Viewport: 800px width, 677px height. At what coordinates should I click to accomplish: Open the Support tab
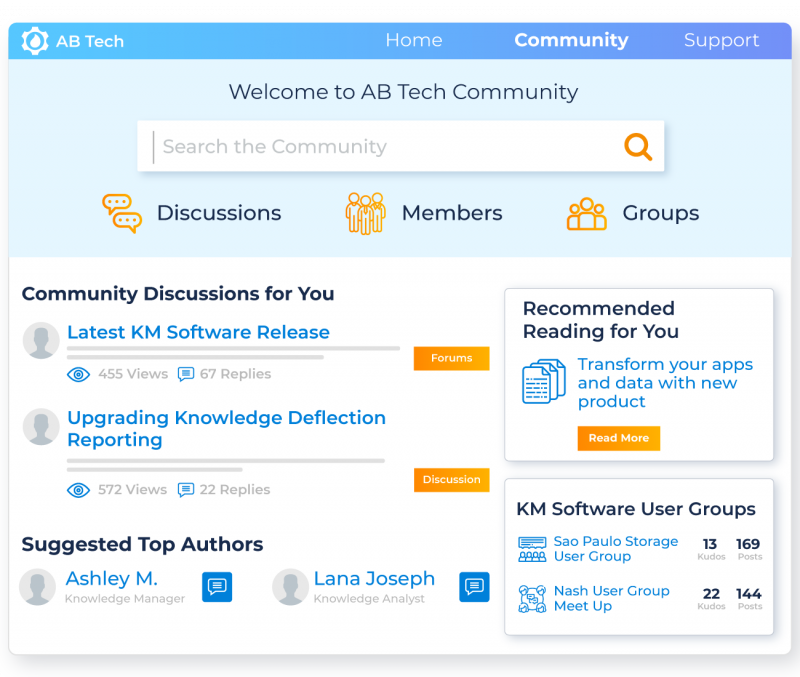point(721,40)
